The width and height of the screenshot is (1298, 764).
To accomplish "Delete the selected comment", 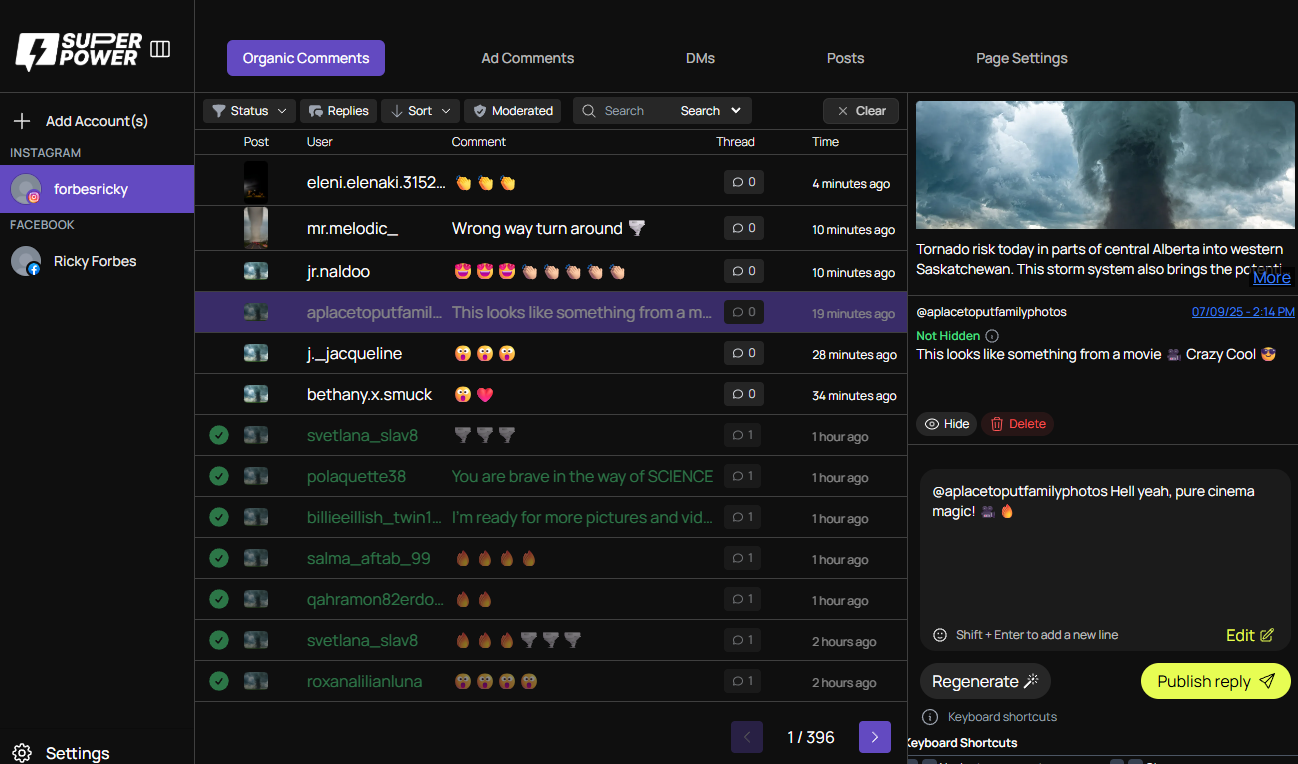I will 1018,424.
